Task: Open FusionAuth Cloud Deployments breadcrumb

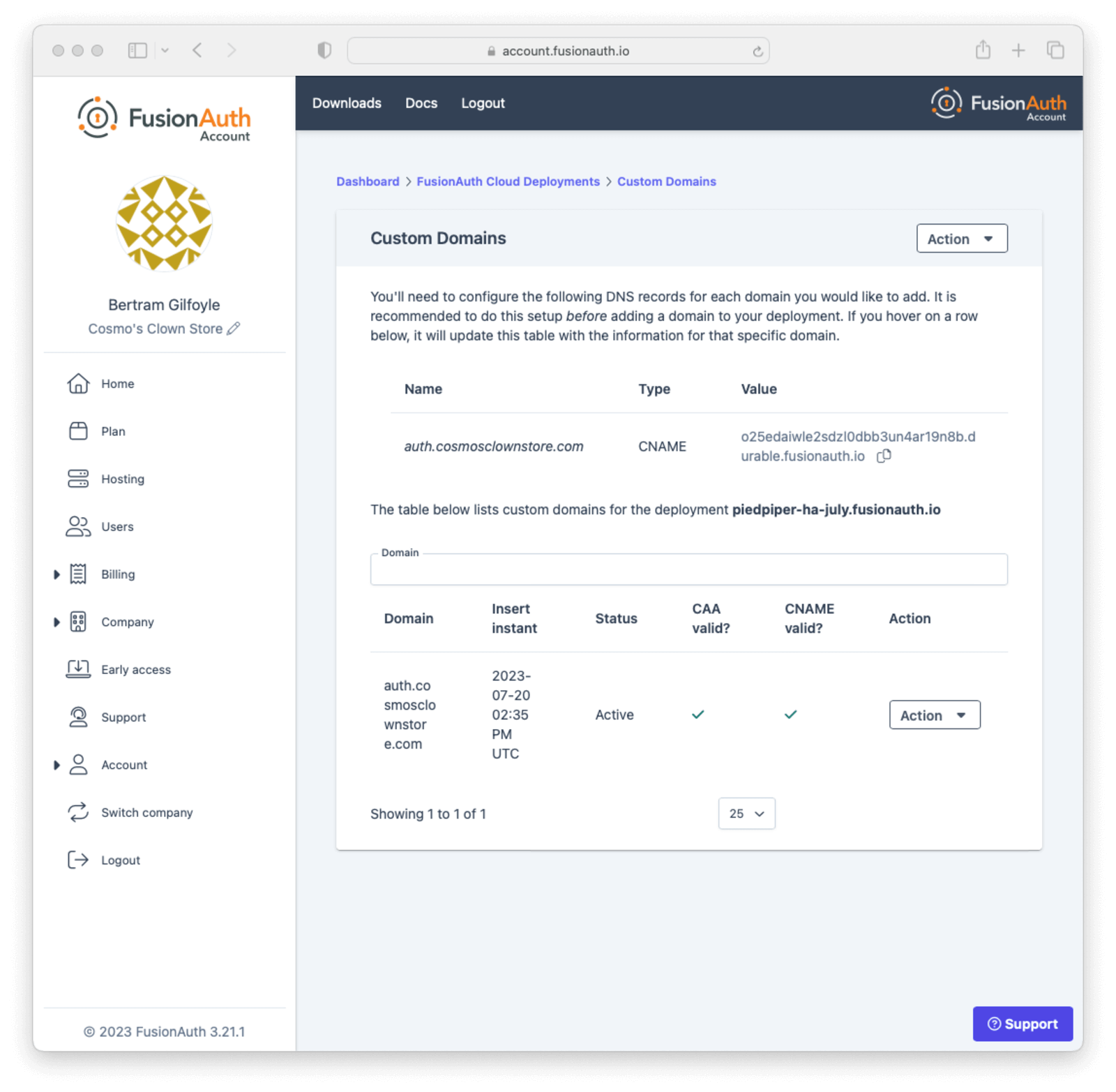Action: tap(508, 181)
